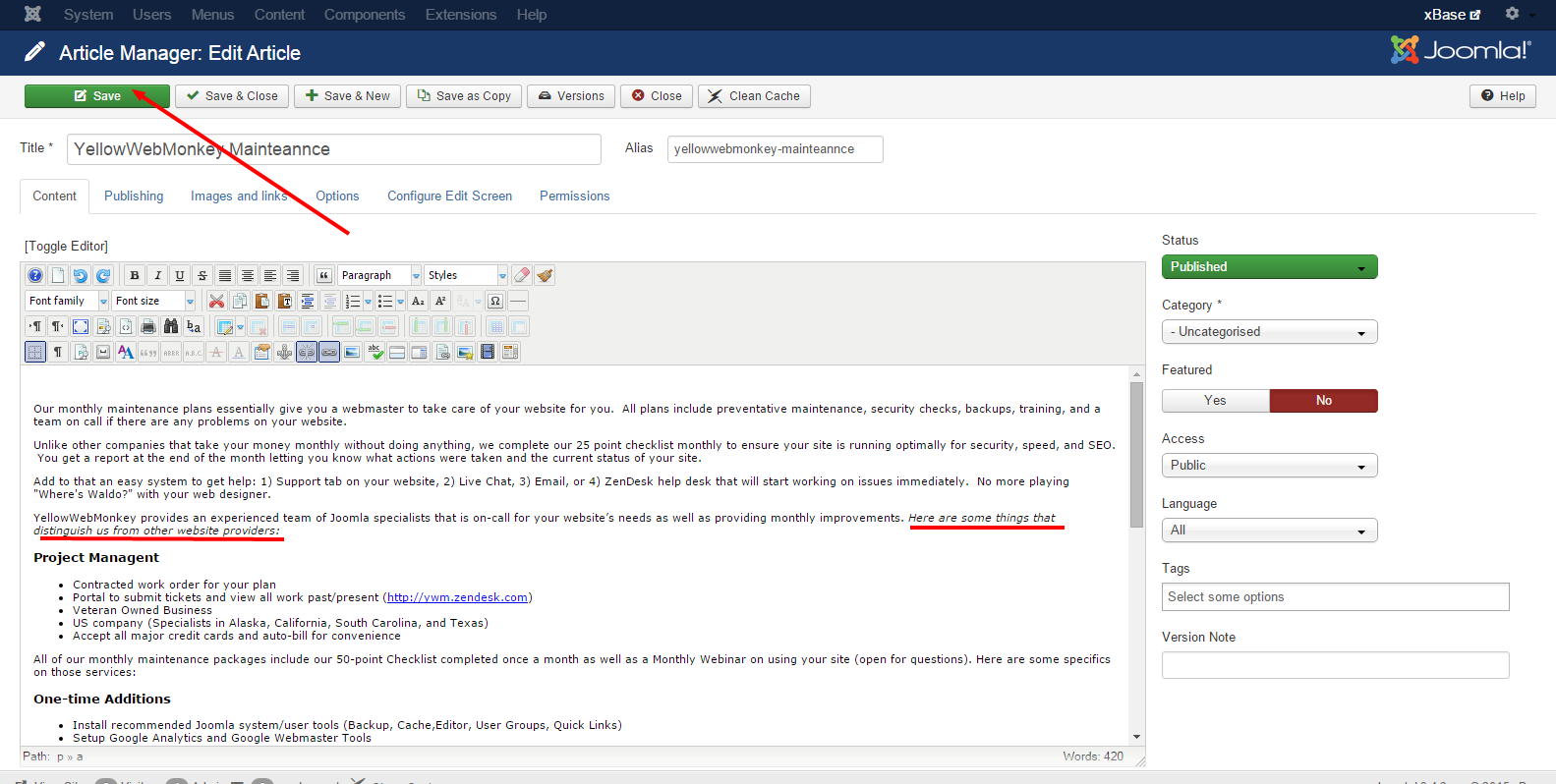The width and height of the screenshot is (1556, 784).
Task: Switch to the Publishing tab
Action: click(134, 196)
